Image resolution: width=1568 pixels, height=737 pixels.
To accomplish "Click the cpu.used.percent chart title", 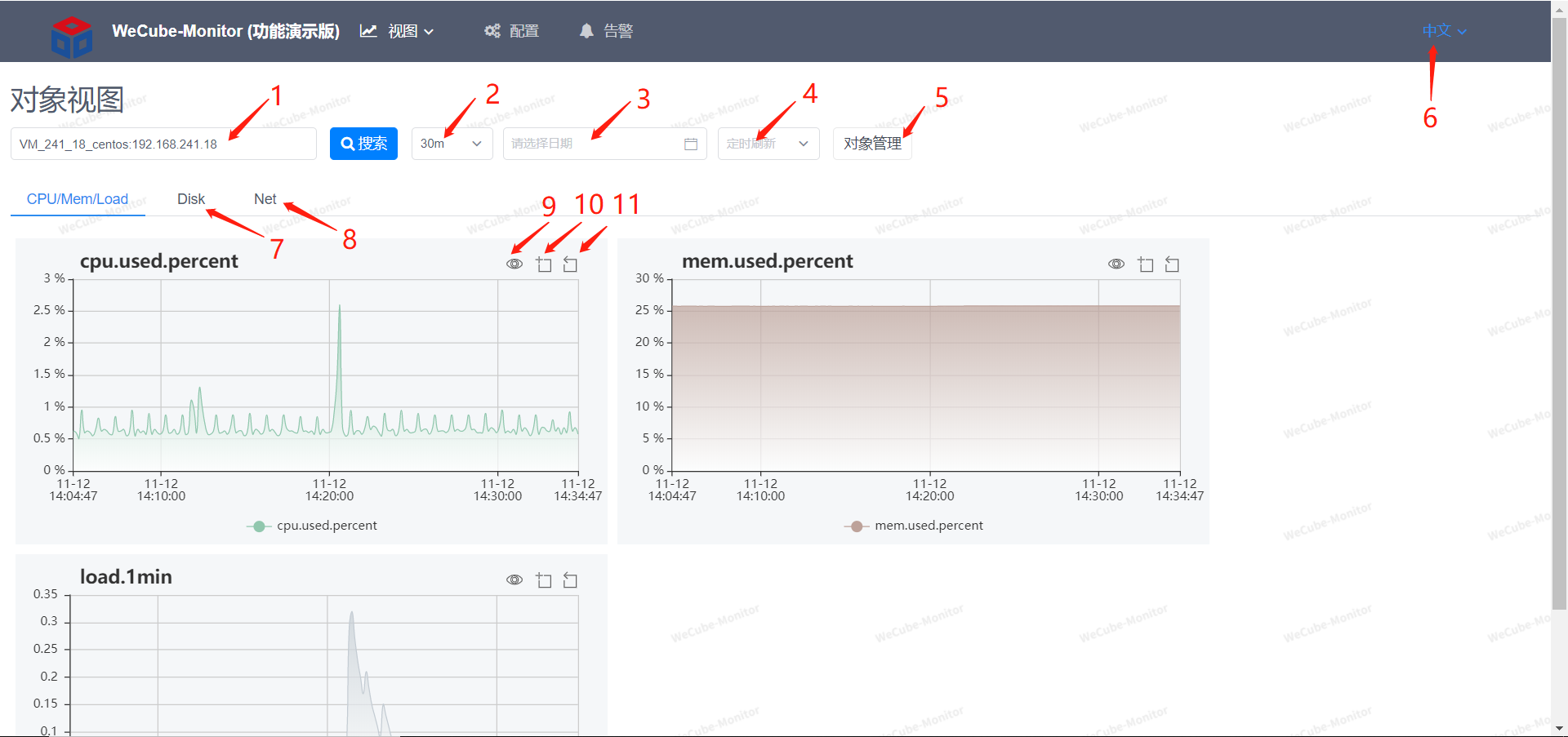I will 159,261.
